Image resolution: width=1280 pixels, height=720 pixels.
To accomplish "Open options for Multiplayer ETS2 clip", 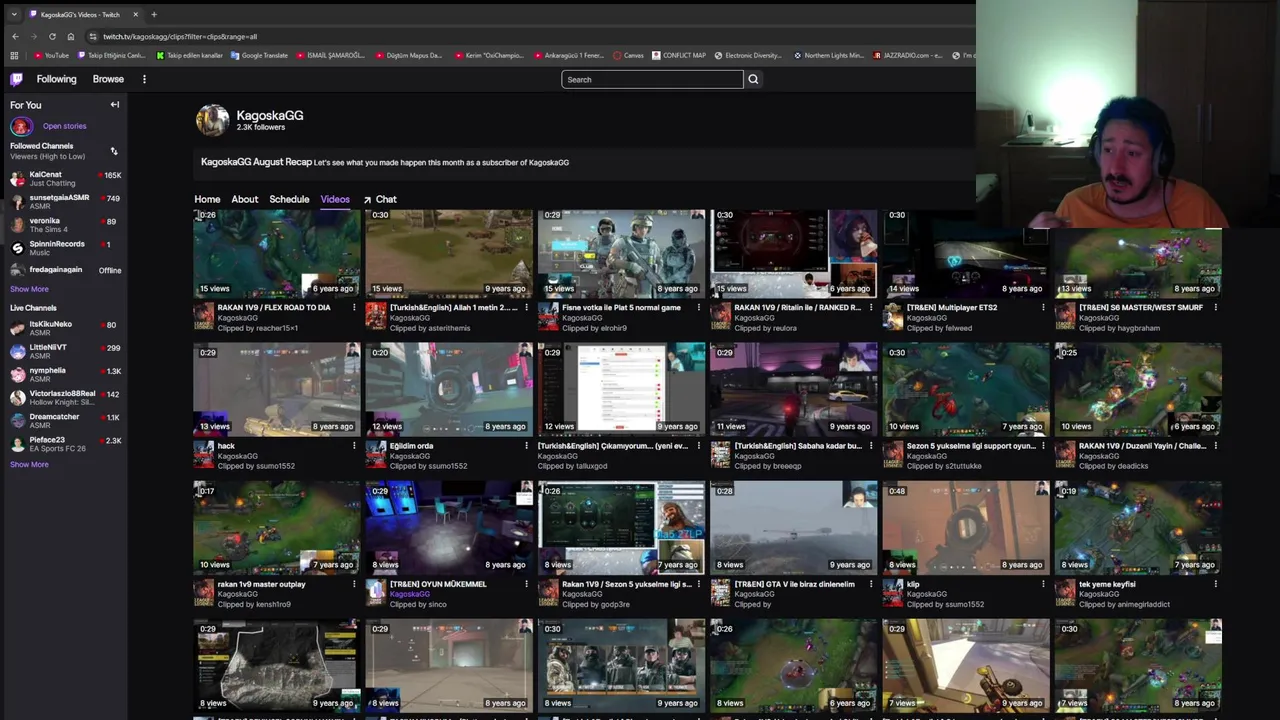I will click(x=1043, y=307).
